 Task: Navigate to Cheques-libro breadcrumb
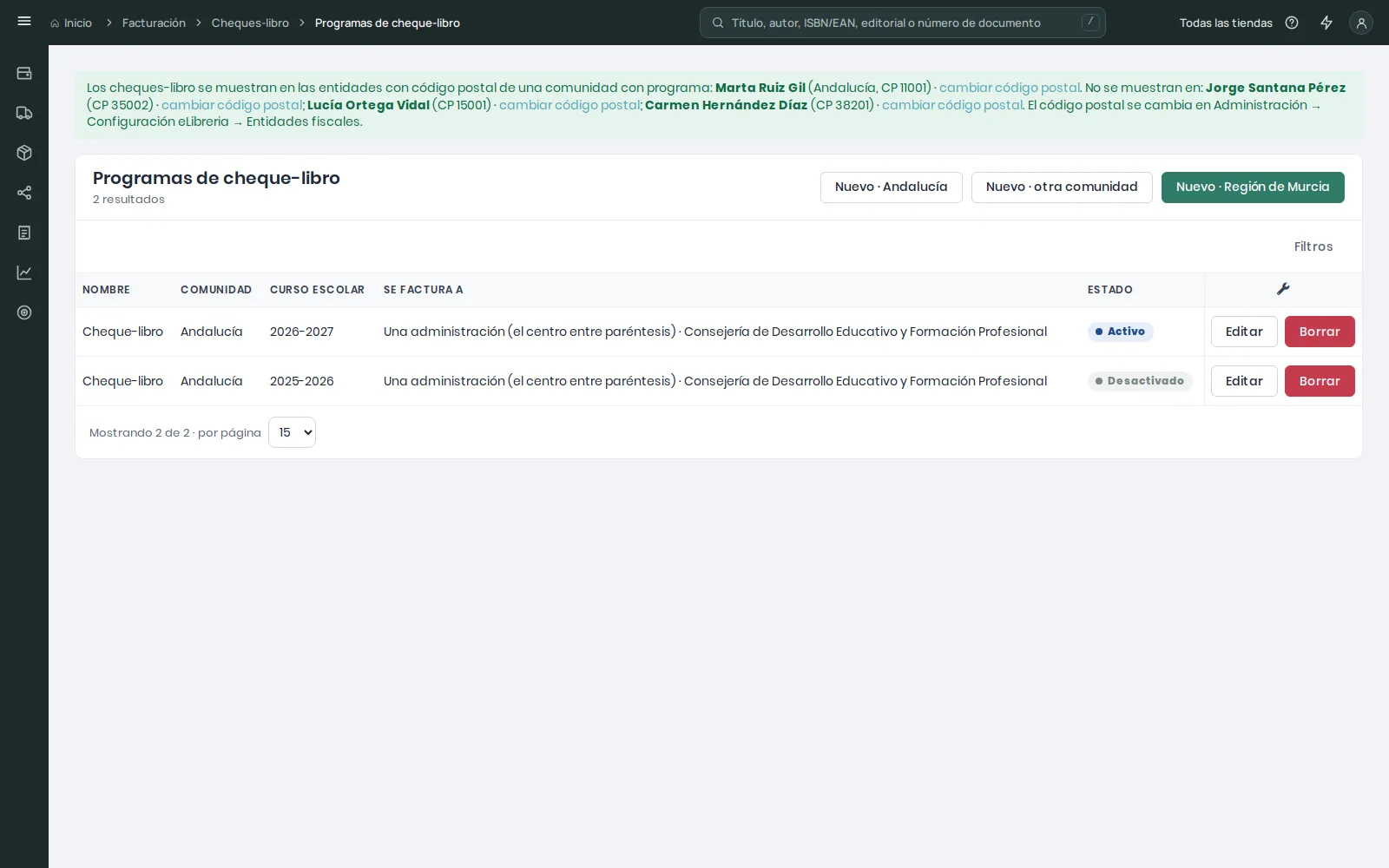click(x=250, y=23)
